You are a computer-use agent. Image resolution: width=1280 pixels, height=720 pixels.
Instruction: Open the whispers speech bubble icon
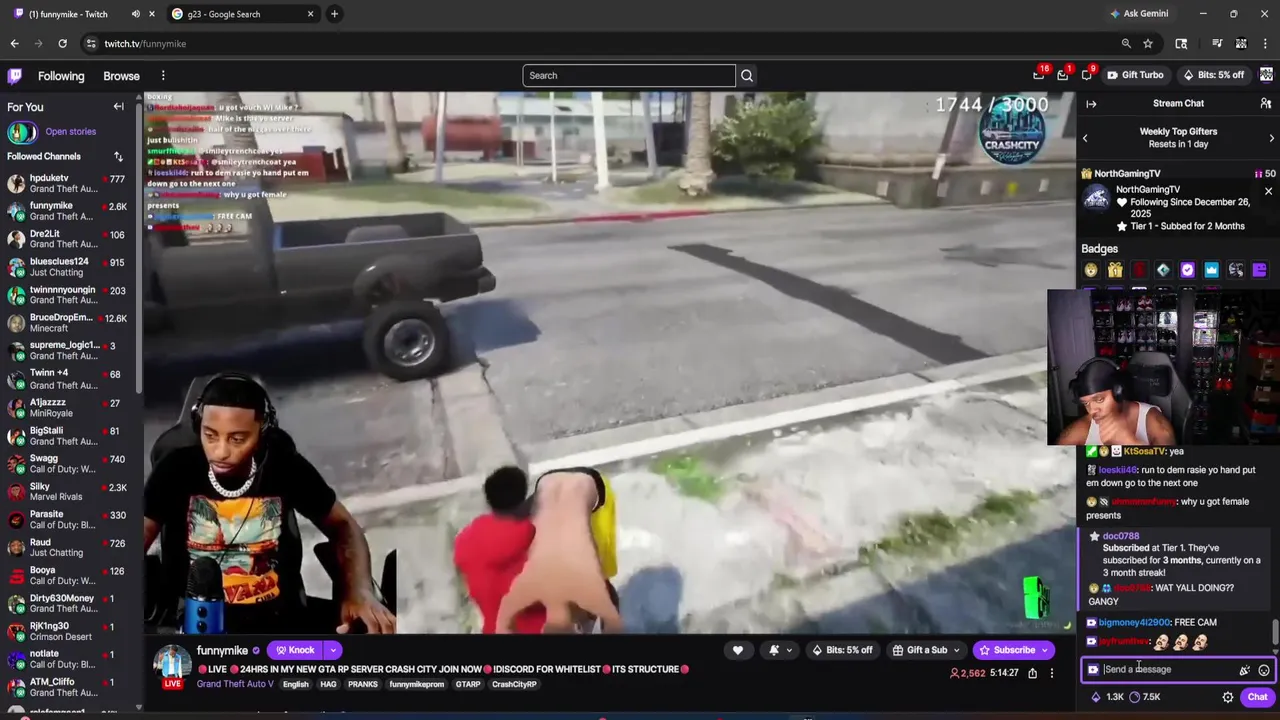pos(1087,75)
